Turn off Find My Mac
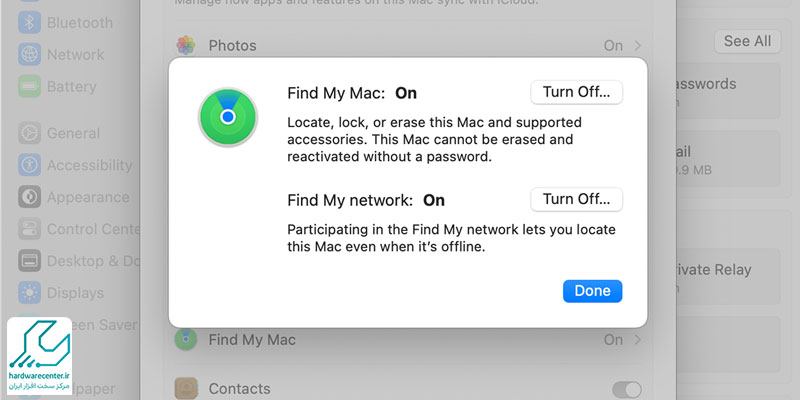This screenshot has width=800, height=400. click(x=577, y=92)
